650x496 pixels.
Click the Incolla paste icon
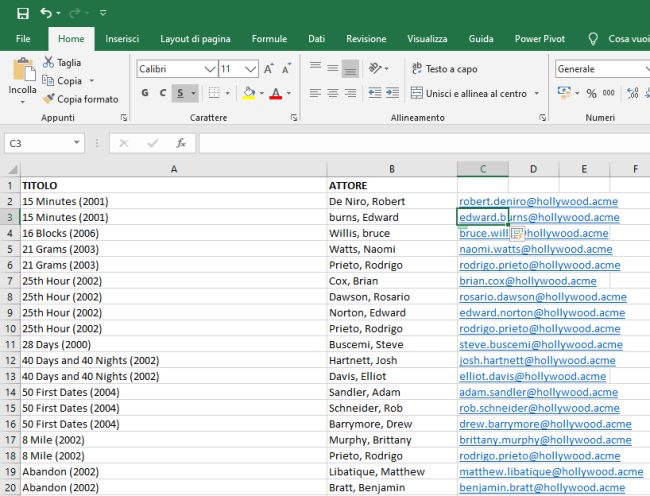tap(22, 71)
